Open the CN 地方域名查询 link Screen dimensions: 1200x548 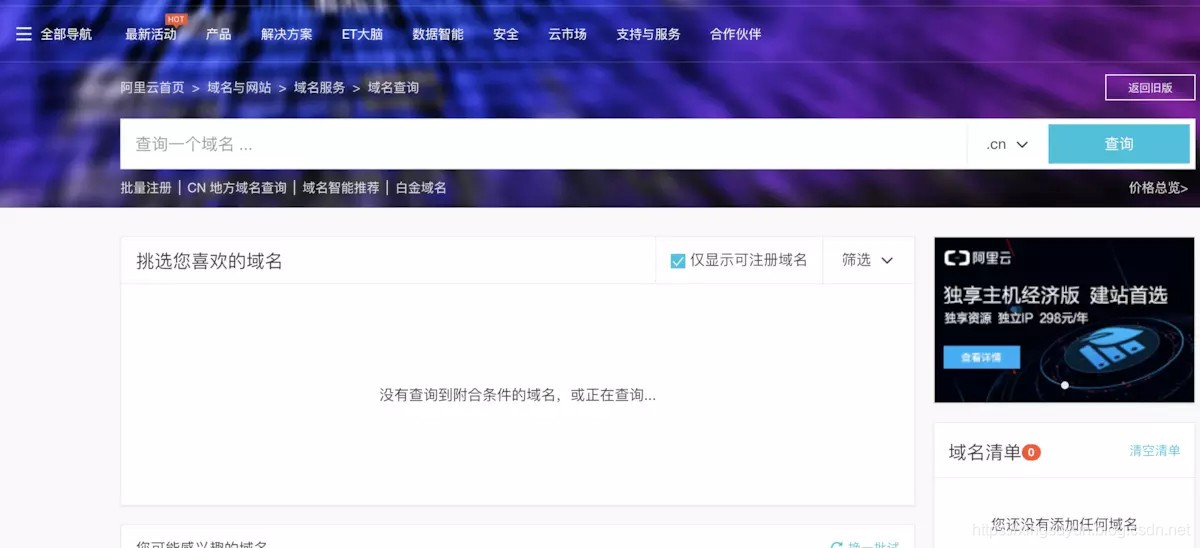(x=237, y=188)
